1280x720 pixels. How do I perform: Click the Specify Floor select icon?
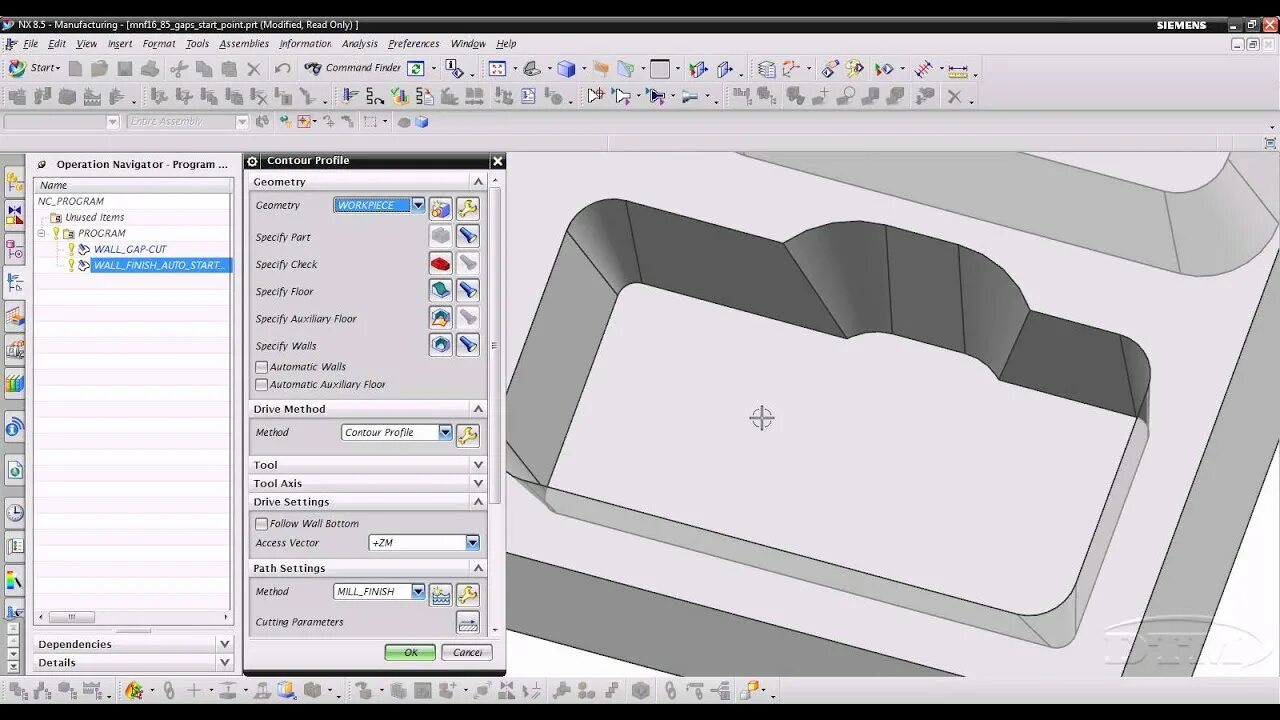pyautogui.click(x=441, y=291)
